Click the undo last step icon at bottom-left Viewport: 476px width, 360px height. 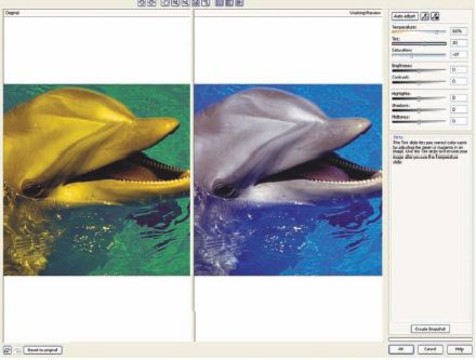coord(7,350)
